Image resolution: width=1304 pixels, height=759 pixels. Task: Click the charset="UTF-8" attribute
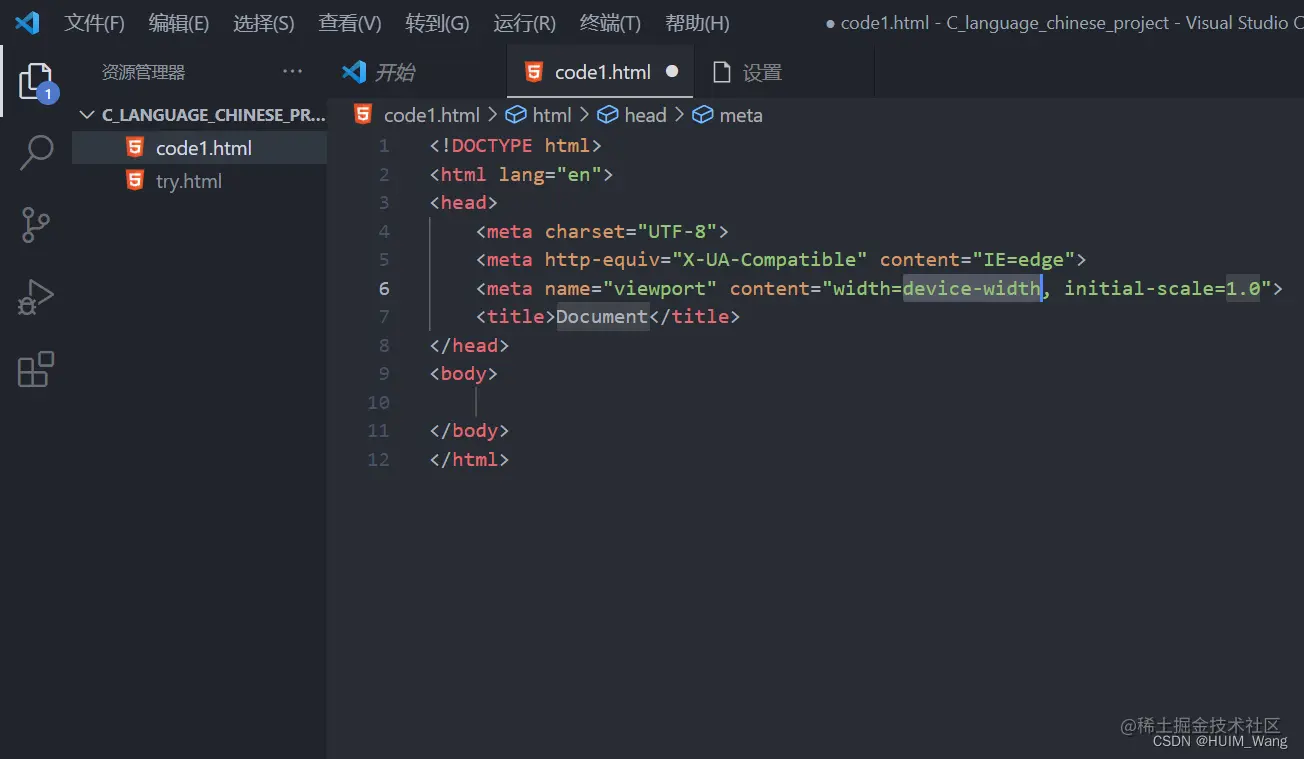[x=631, y=231]
